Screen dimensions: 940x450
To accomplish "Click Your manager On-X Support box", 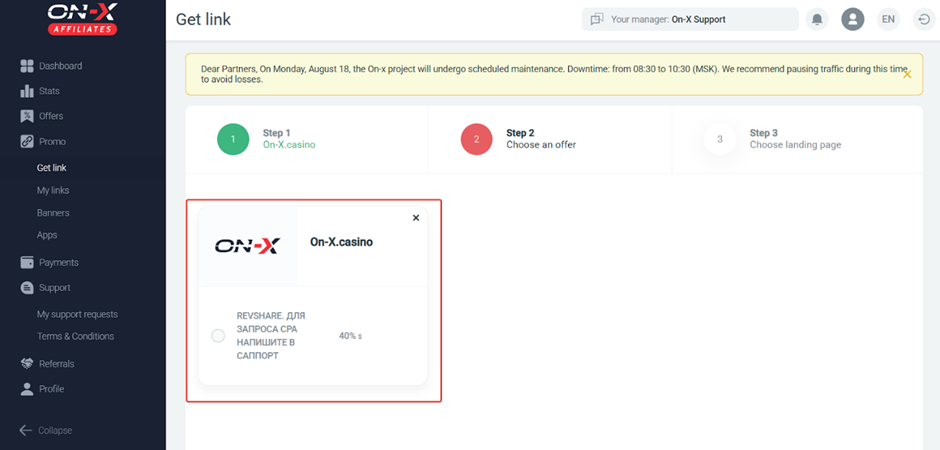I will pos(690,19).
